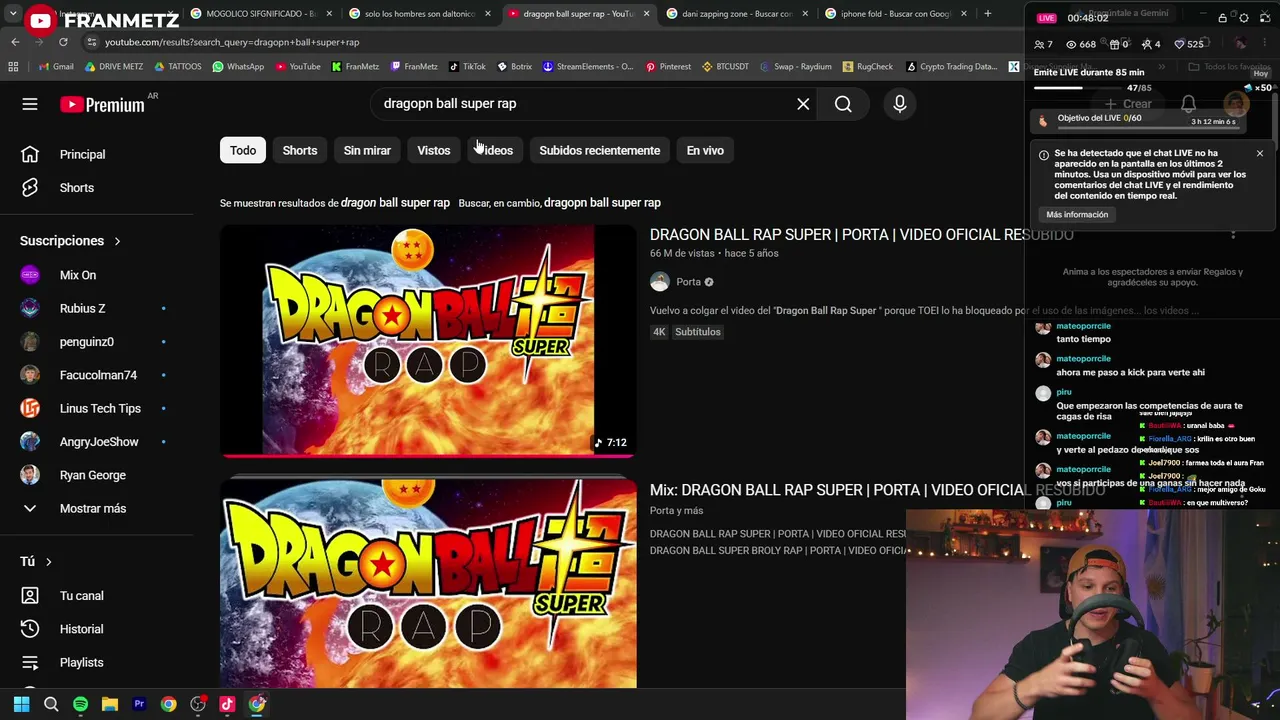The image size is (1280, 720).
Task: Open the Pinterest bookmark
Action: point(668,67)
